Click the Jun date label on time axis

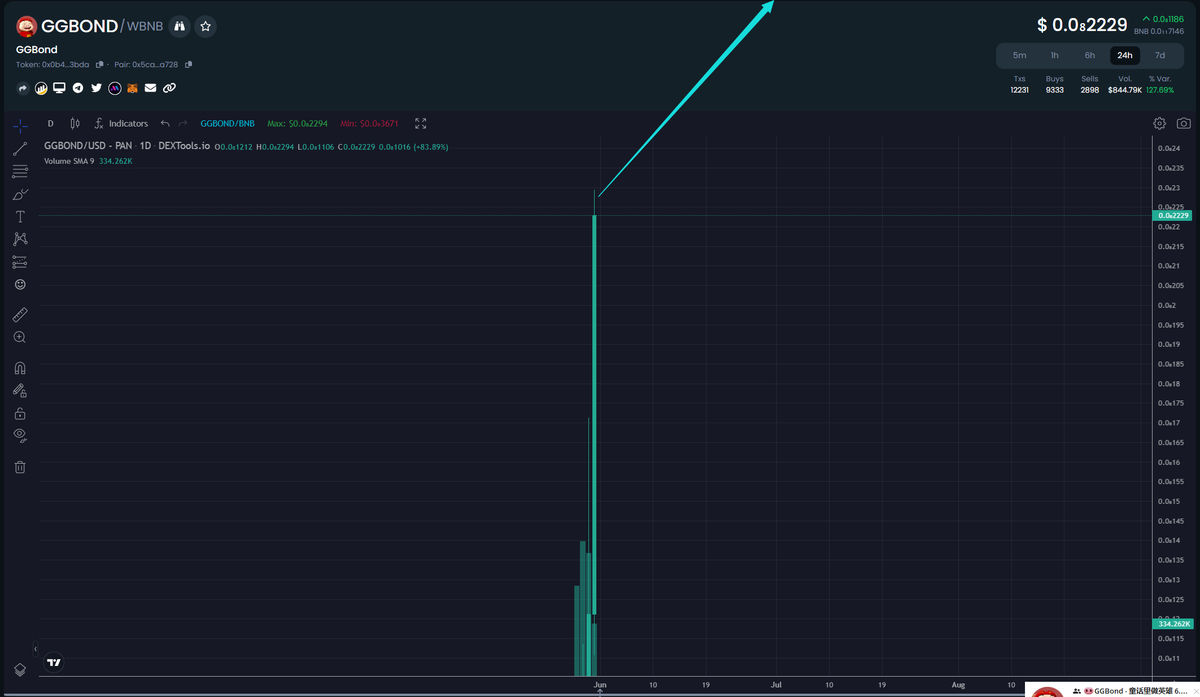click(599, 685)
